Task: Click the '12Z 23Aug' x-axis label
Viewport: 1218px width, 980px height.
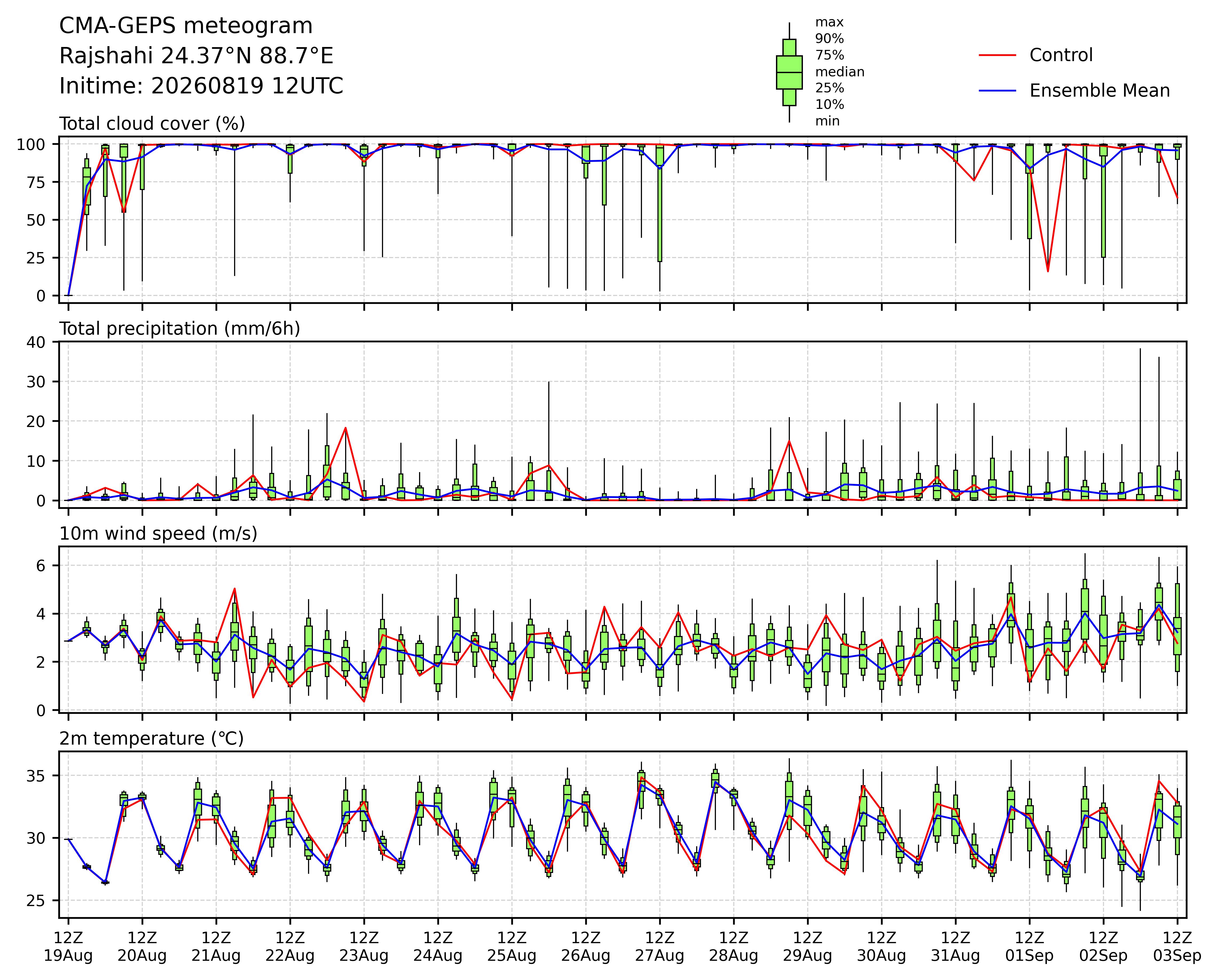Action: 364,947
